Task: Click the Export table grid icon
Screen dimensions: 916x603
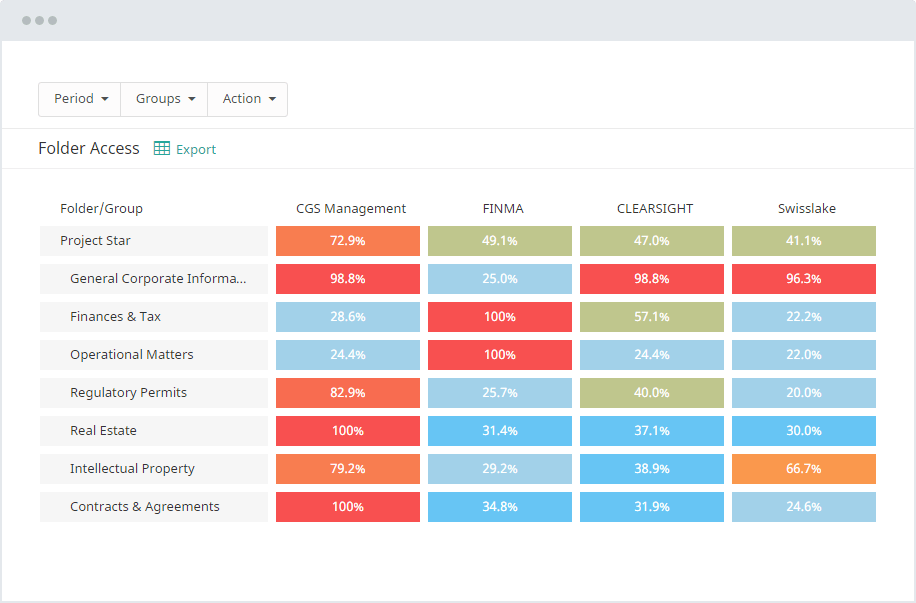Action: [162, 149]
